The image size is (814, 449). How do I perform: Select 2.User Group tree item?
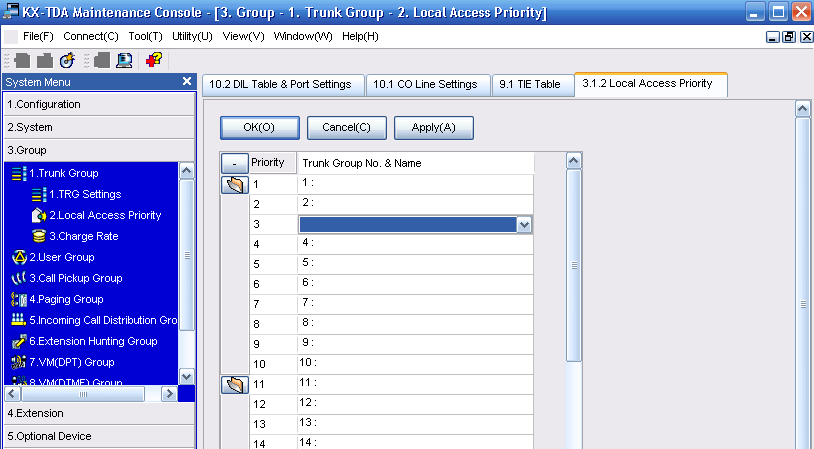[x=62, y=257]
